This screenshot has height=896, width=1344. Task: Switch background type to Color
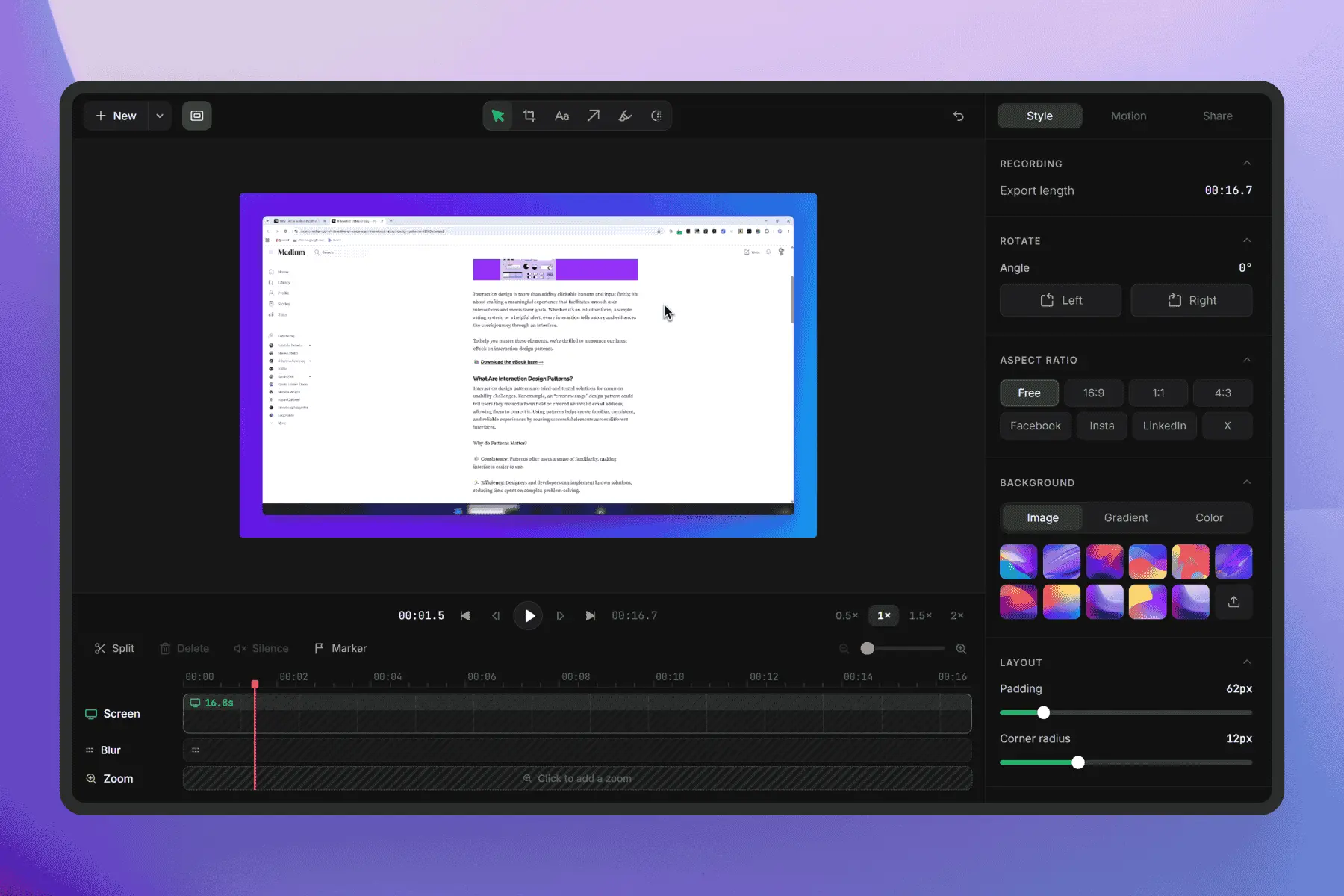tap(1209, 517)
